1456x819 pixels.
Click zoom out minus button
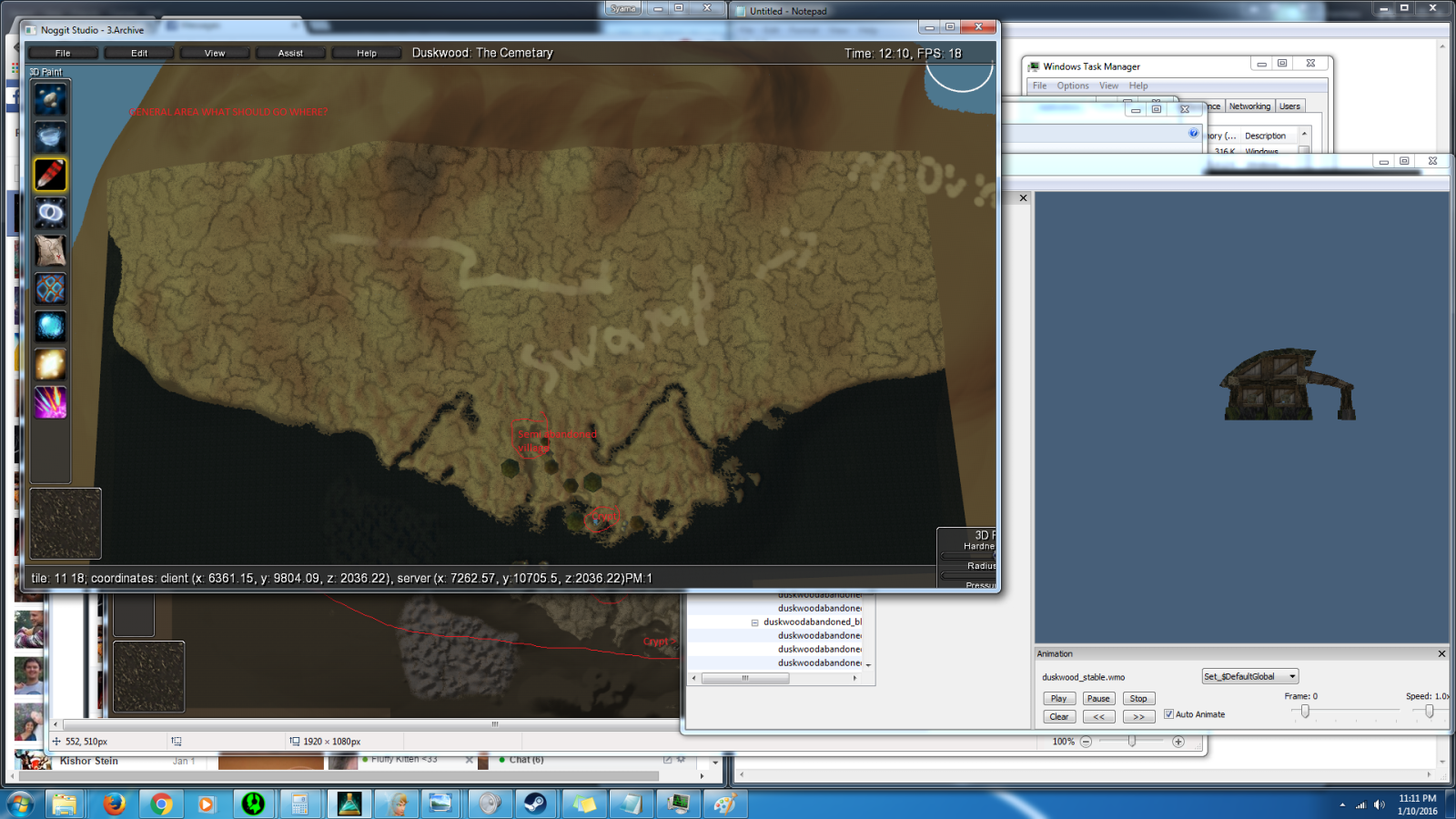click(1086, 742)
